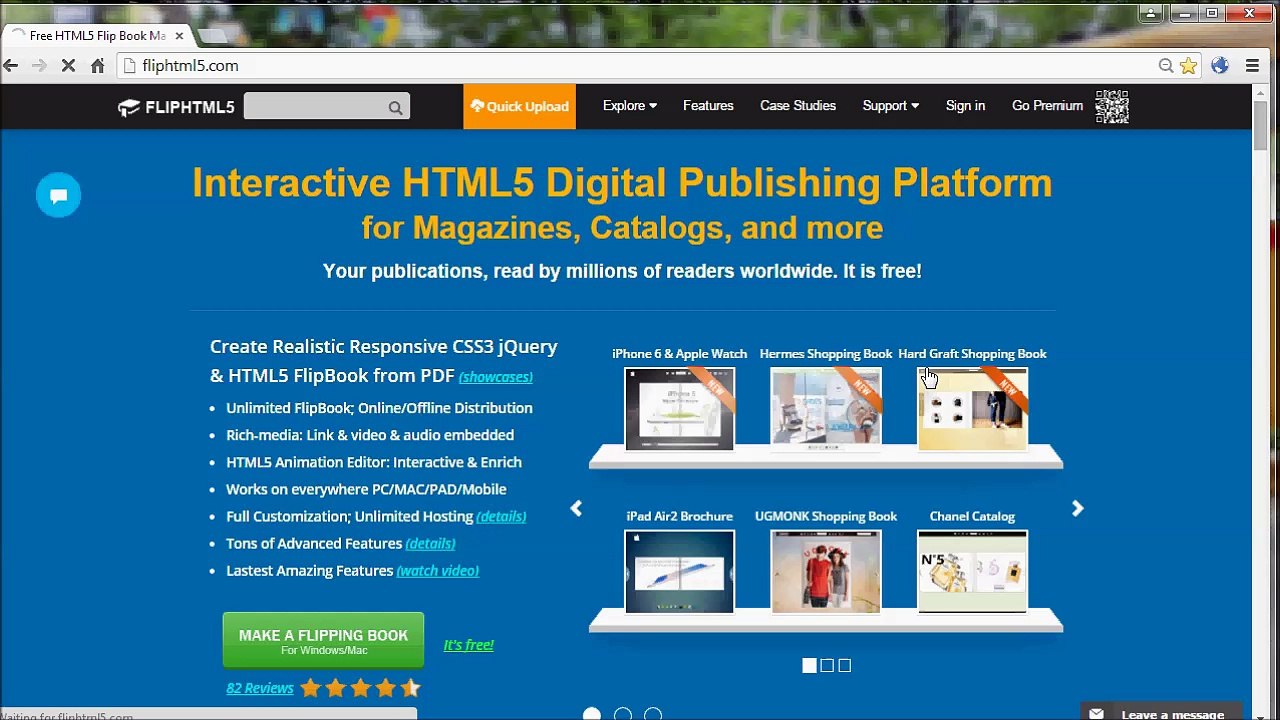The height and width of the screenshot is (720, 1280).
Task: Open the 82 Reviews link
Action: 260,688
